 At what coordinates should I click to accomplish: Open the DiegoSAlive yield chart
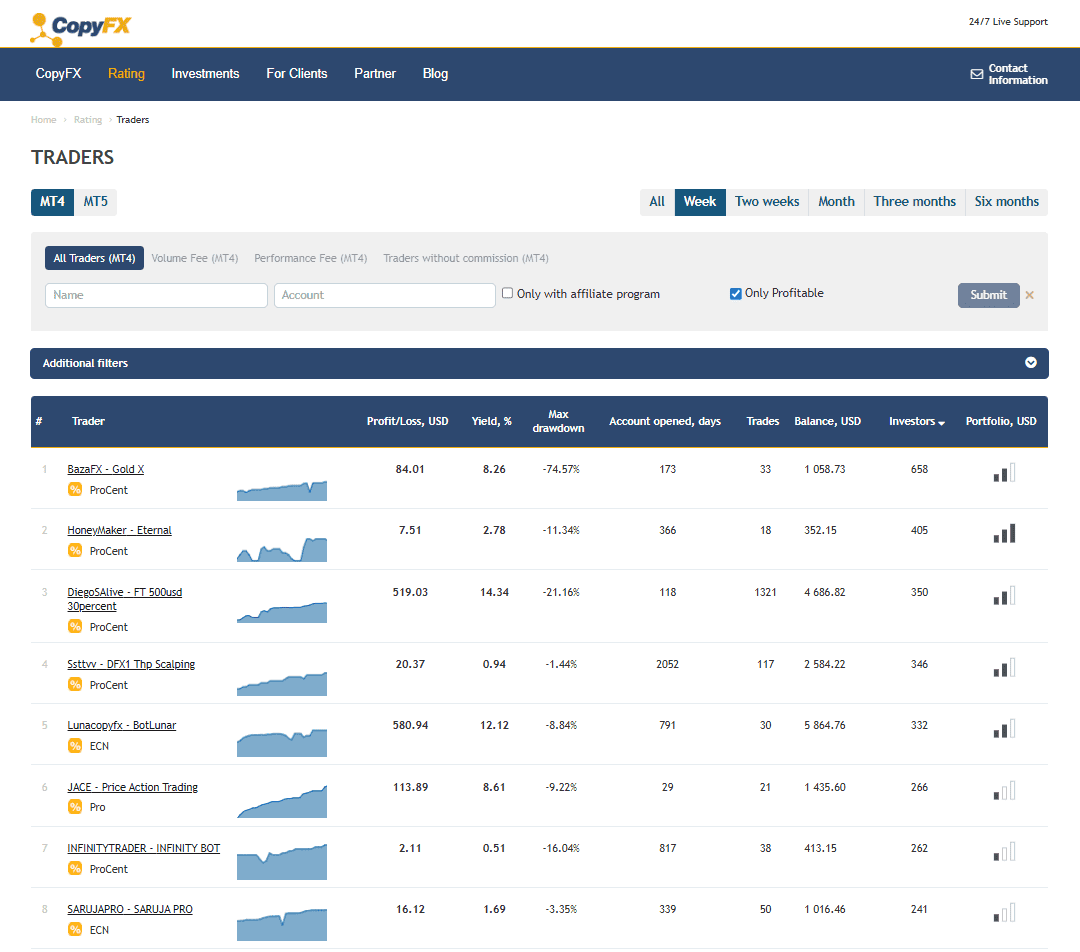click(x=282, y=612)
